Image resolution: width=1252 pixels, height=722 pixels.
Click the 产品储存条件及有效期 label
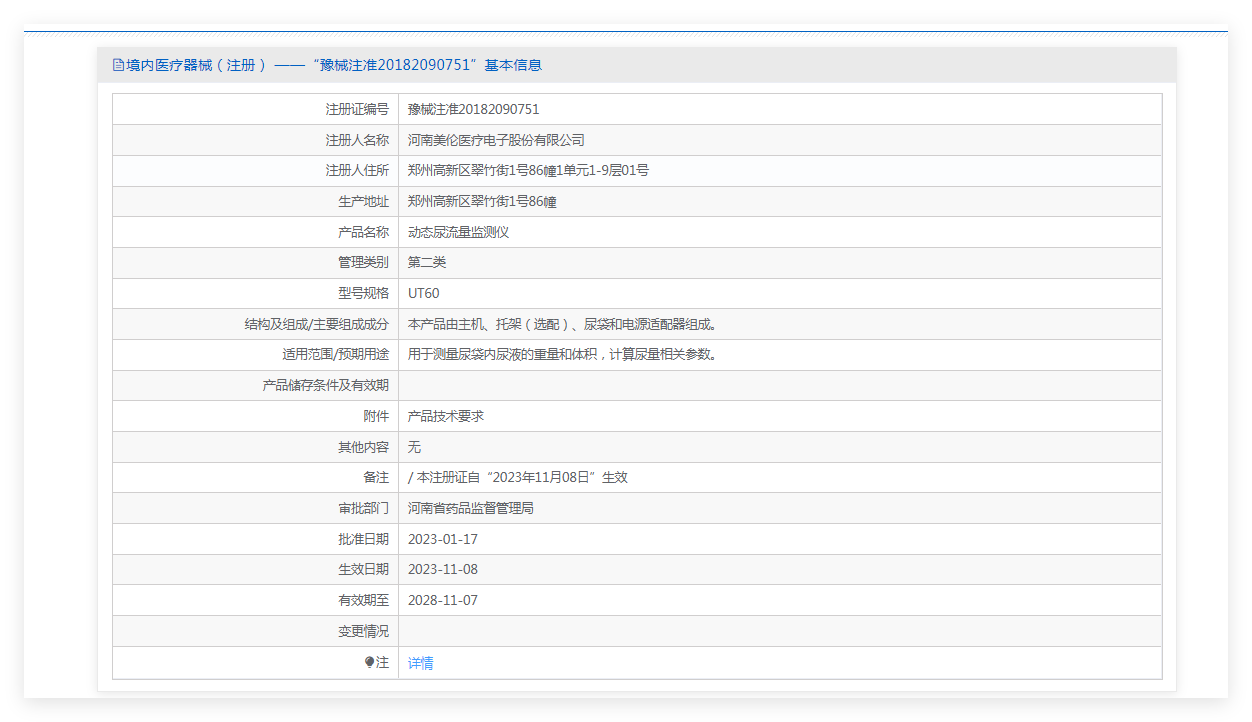325,385
